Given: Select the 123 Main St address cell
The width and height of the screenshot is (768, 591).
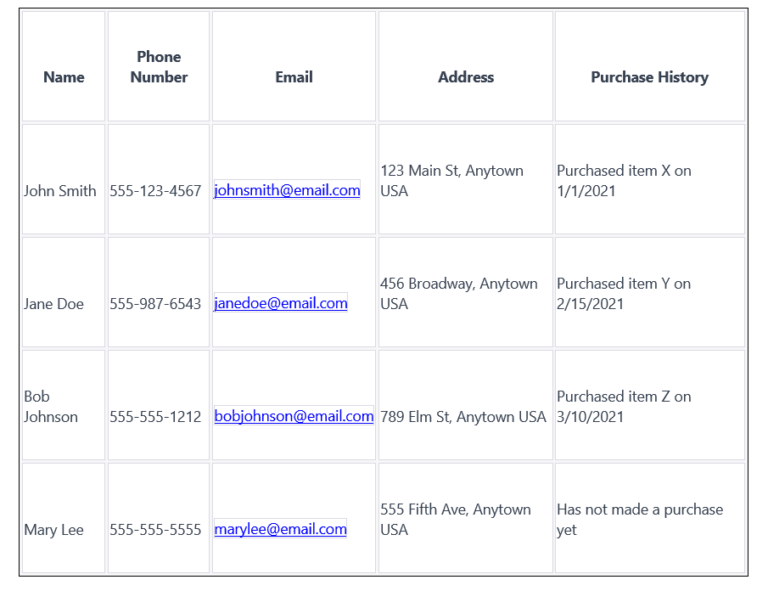Looking at the screenshot, I should pyautogui.click(x=452, y=181).
